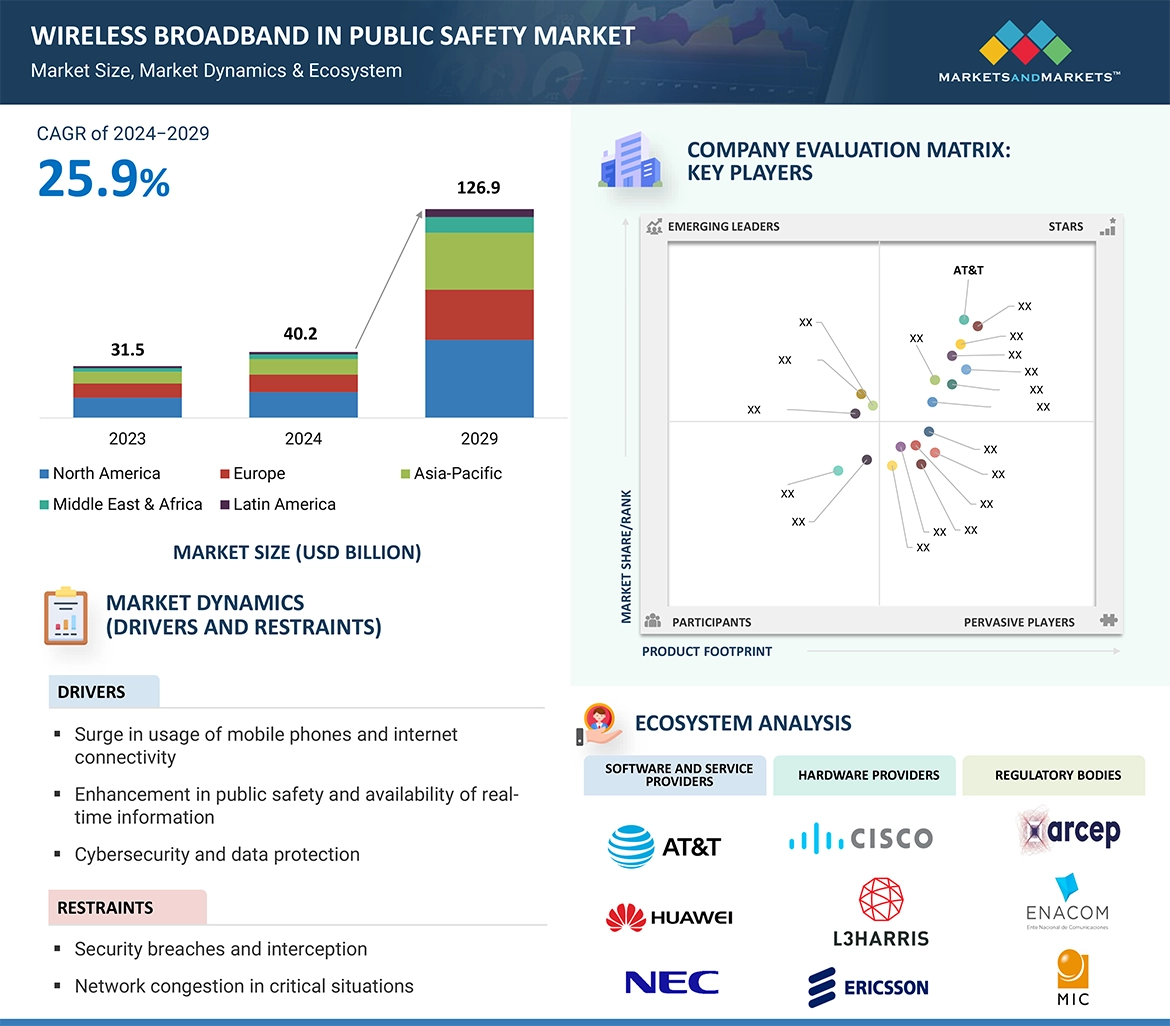Select the ARCEP logo
This screenshot has width=1170, height=1026.
pyautogui.click(x=1068, y=831)
